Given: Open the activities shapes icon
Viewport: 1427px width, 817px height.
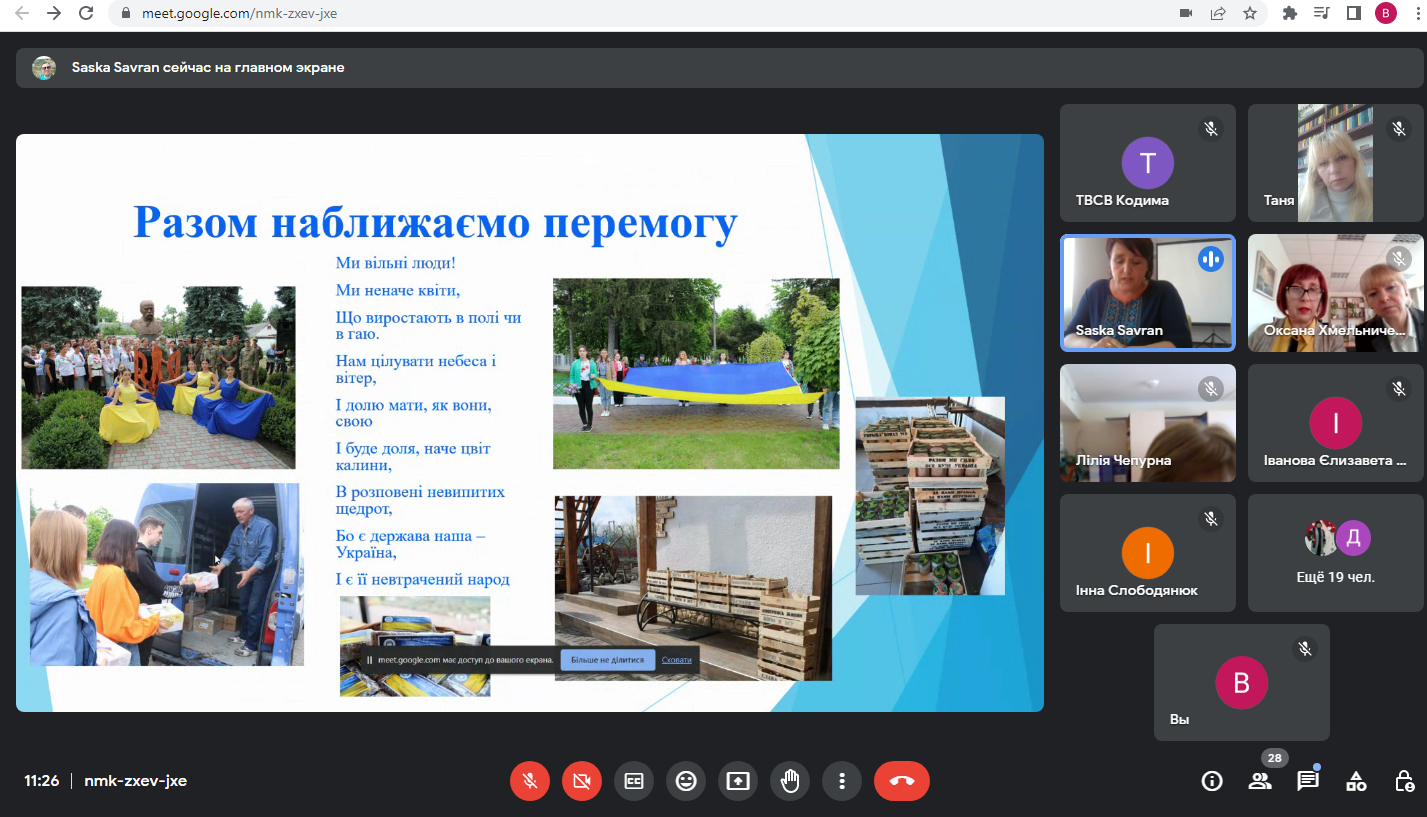Looking at the screenshot, I should 1356,781.
